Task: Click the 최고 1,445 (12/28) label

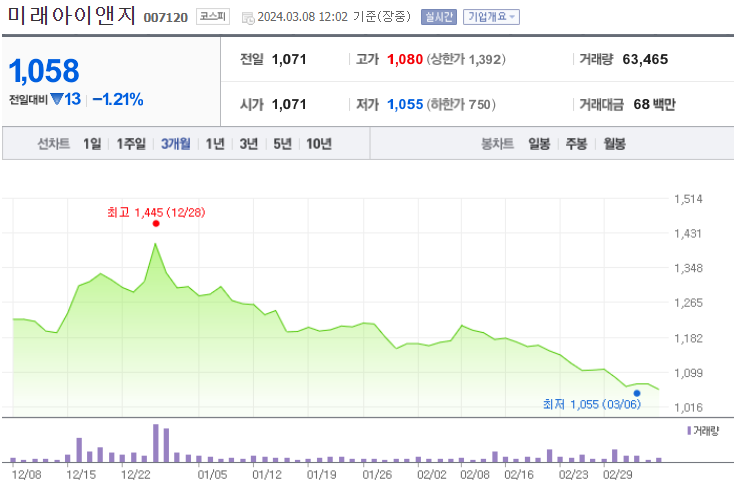Action: [156, 212]
